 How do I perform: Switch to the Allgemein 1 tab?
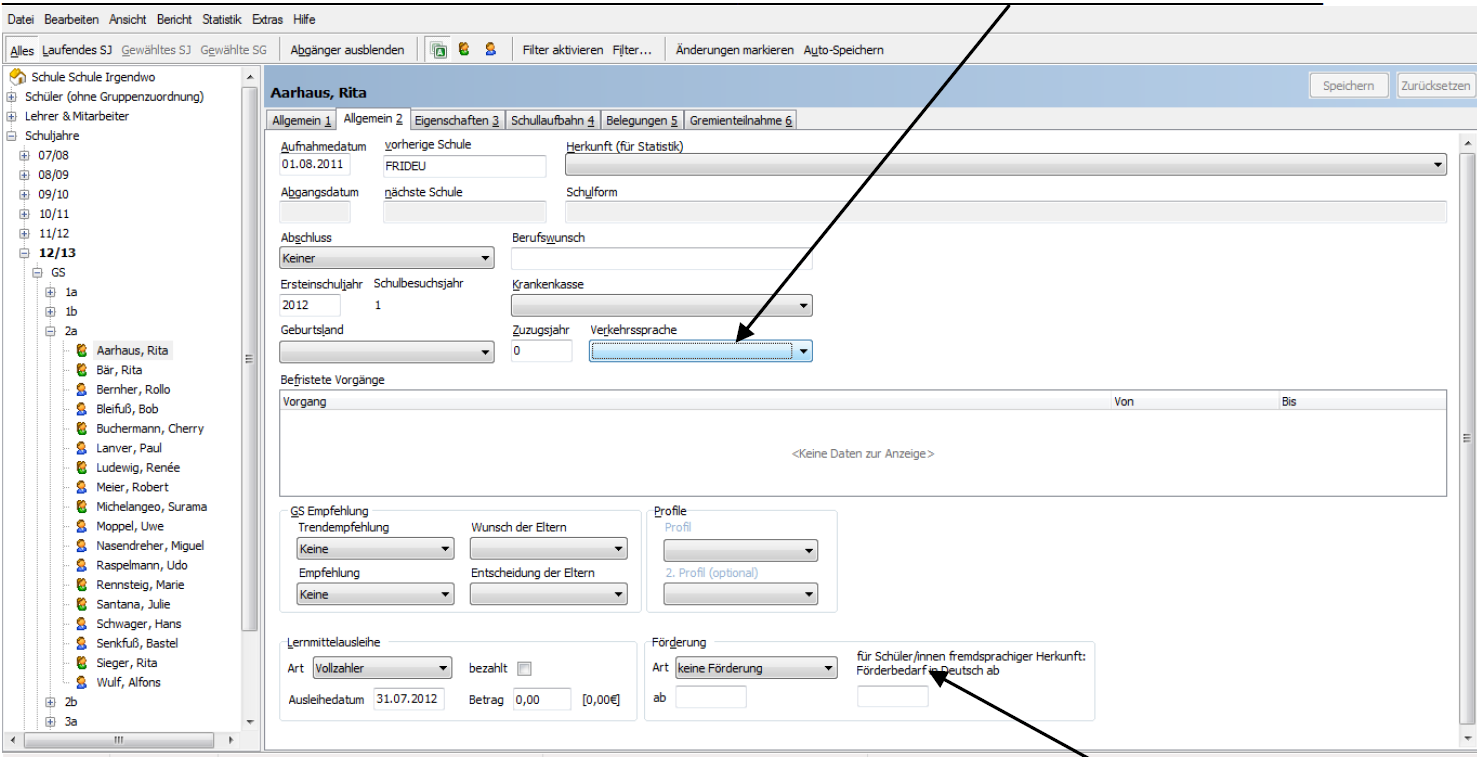coord(302,120)
